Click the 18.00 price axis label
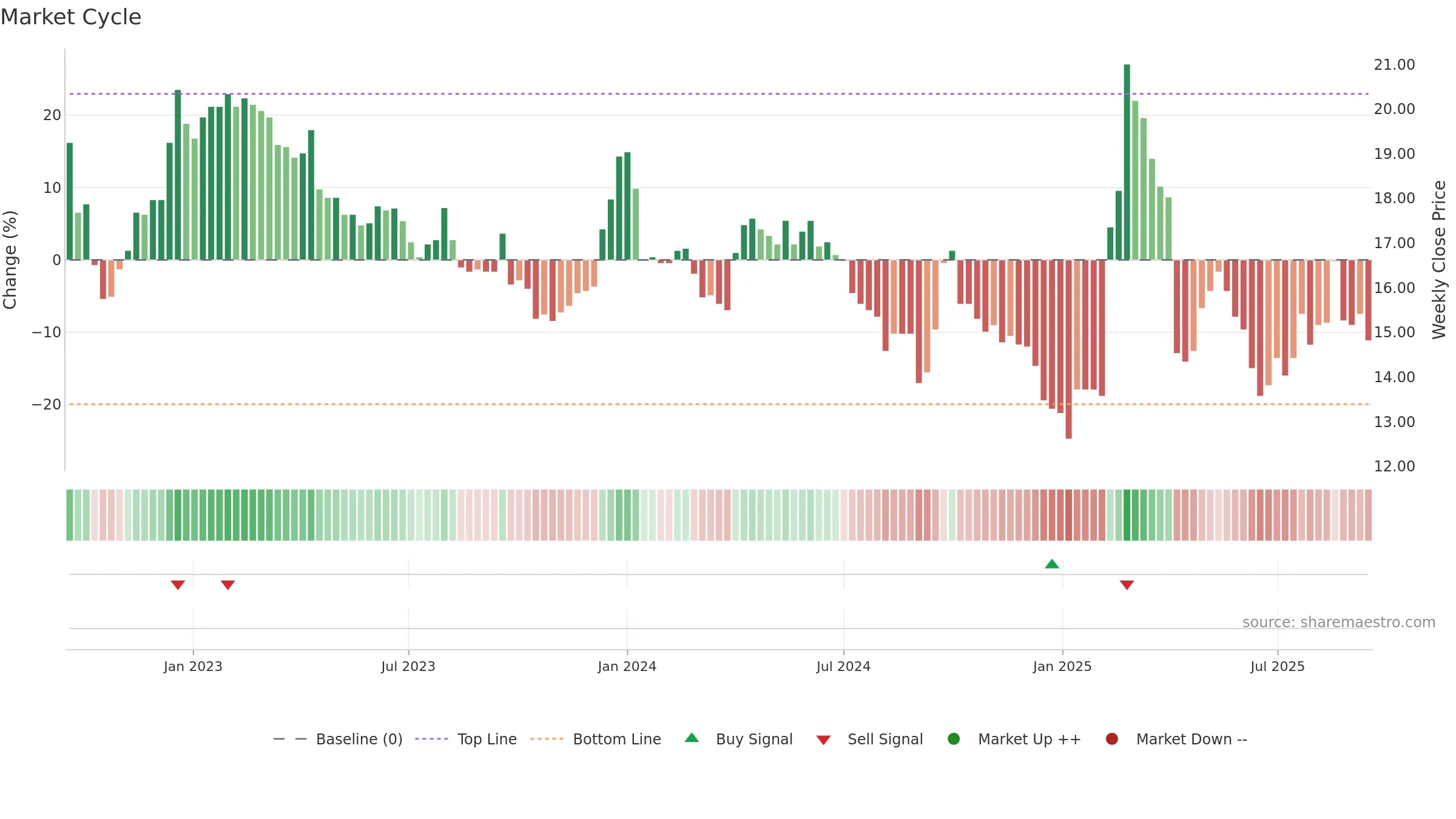 tap(1394, 198)
